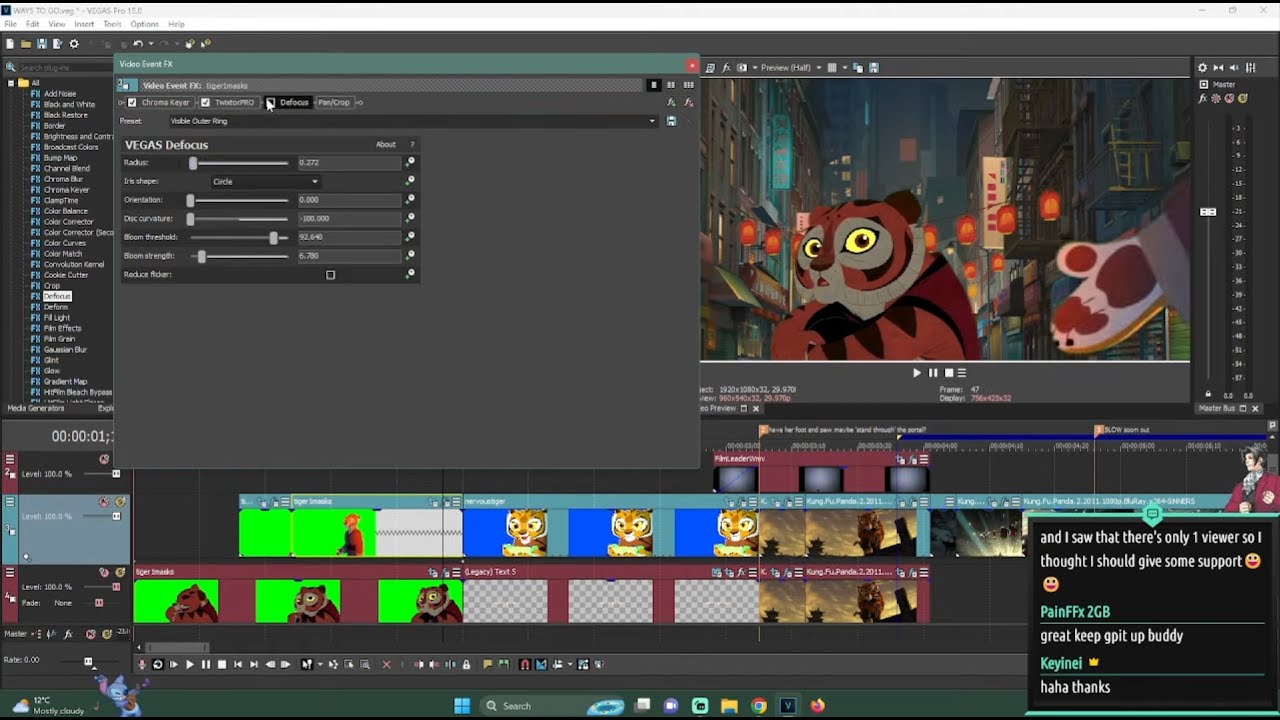Stop playback in the preview window
1280x720 pixels.
[949, 373]
